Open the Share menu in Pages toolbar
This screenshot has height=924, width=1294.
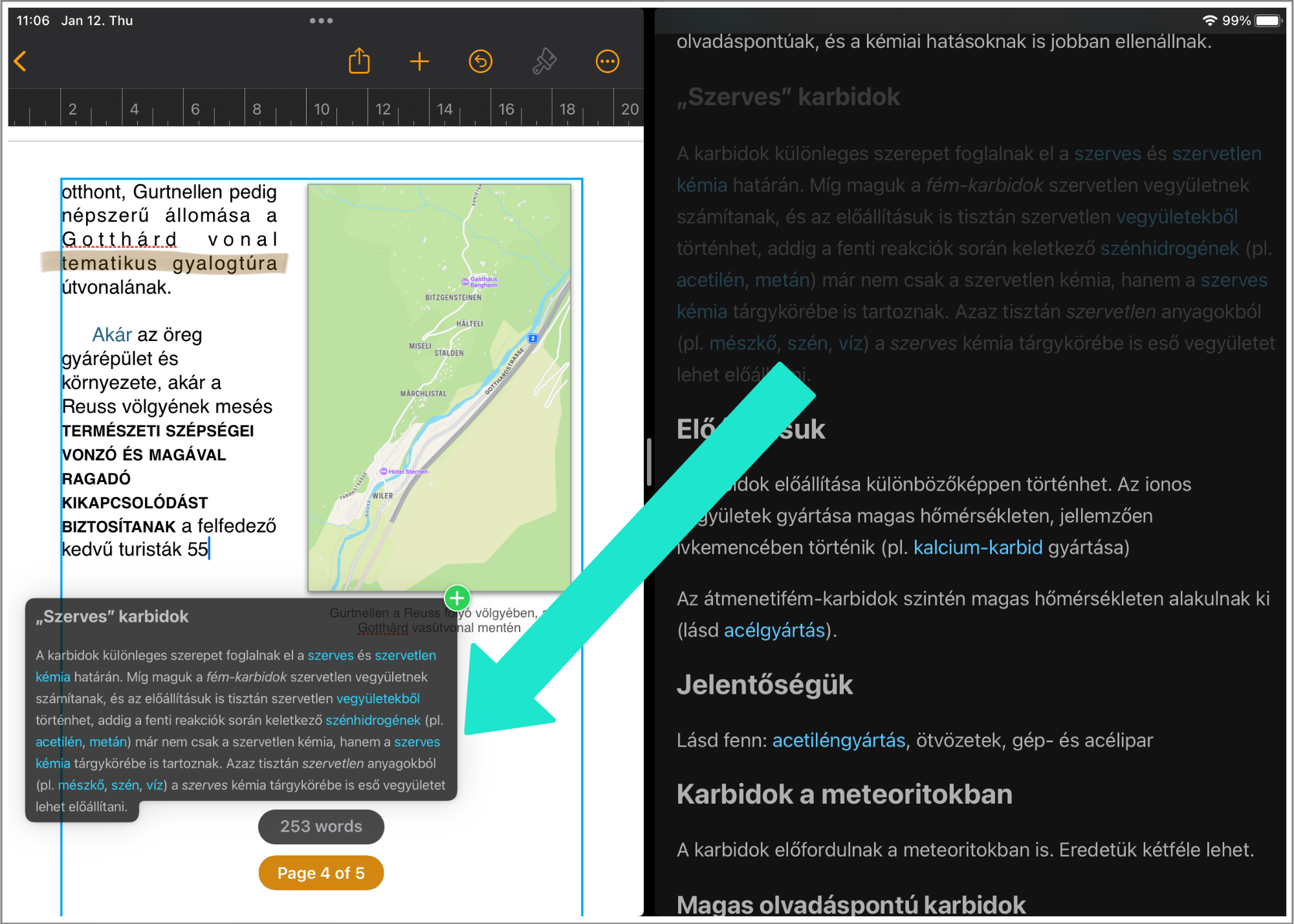point(359,61)
